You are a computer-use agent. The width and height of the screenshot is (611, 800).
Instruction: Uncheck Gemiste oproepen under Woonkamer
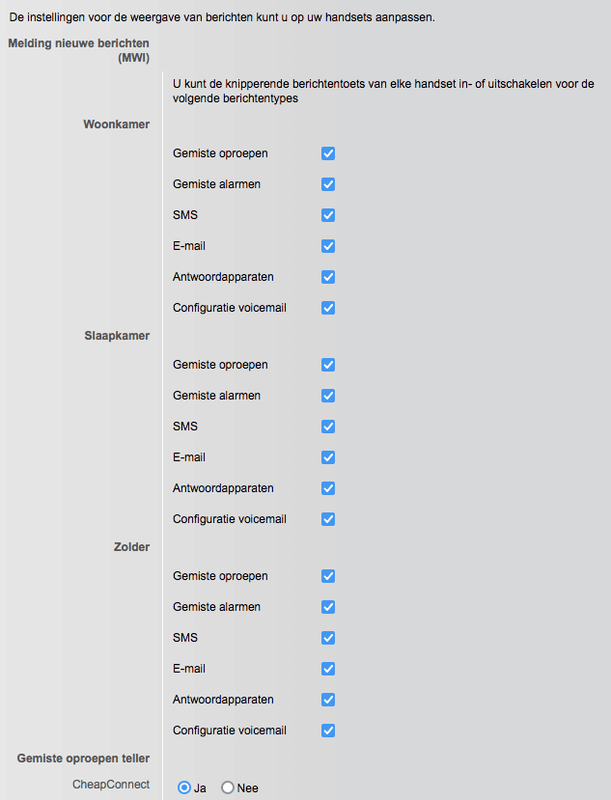click(328, 153)
